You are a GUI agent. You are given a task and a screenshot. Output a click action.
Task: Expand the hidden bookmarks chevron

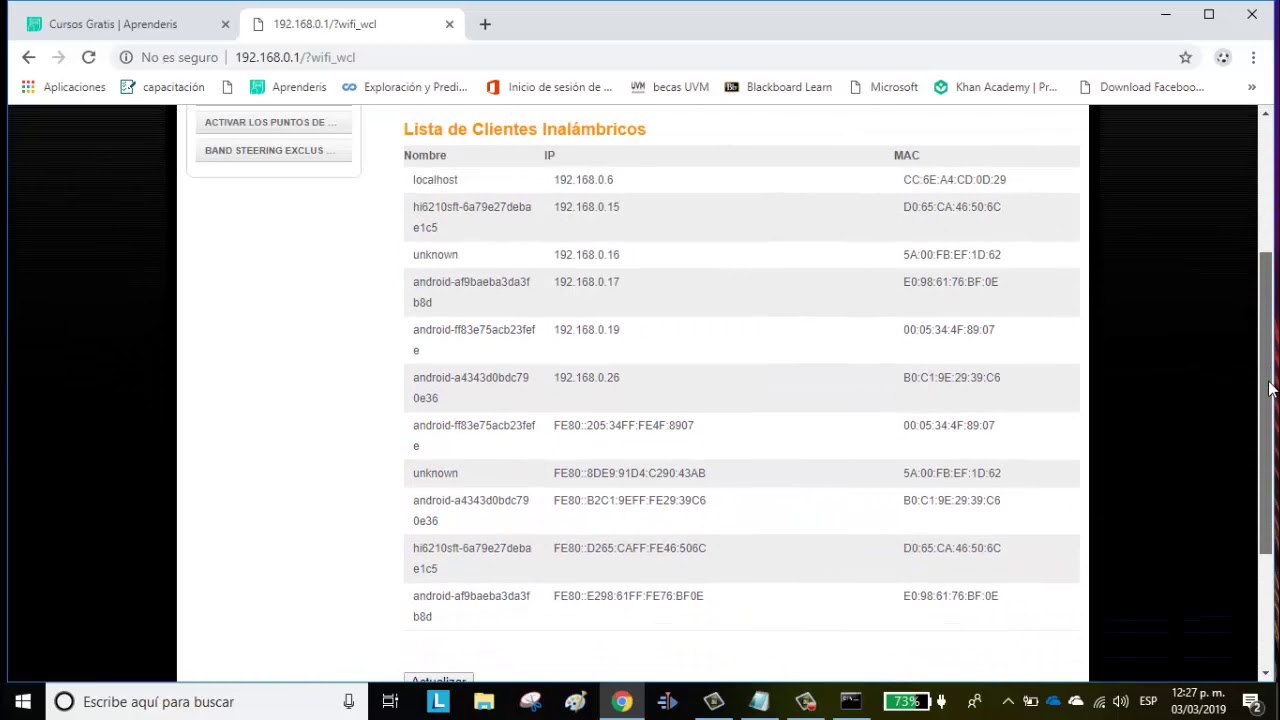1251,87
